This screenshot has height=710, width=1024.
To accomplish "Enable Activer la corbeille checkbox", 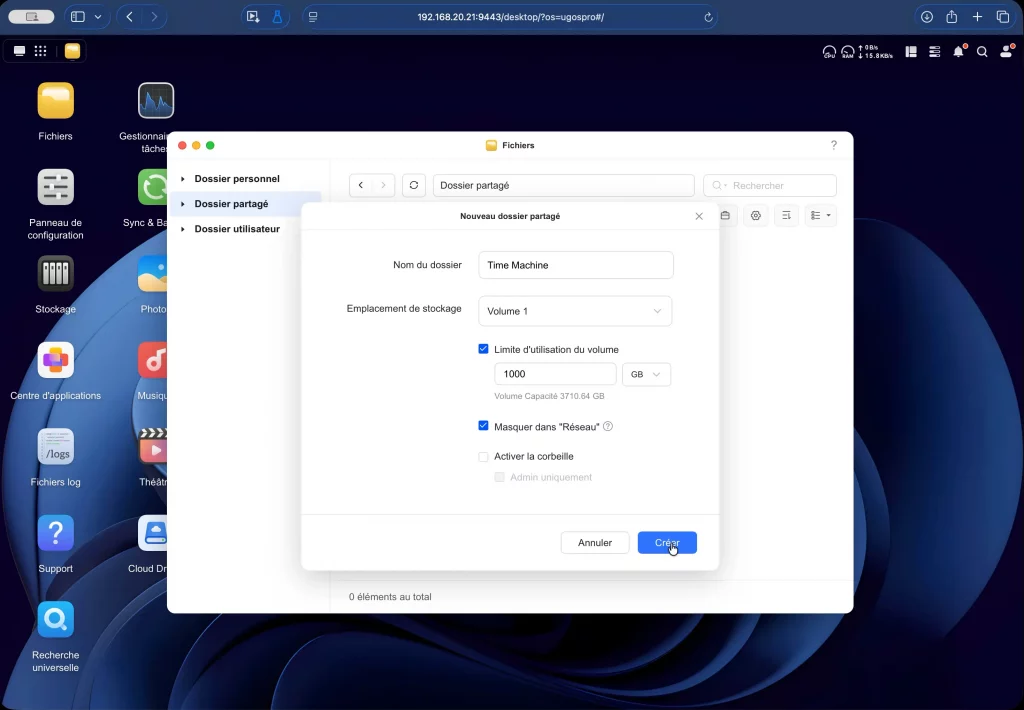I will click(484, 456).
